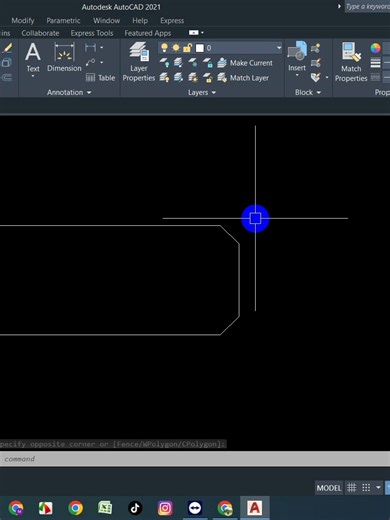
Task: Click the Thaw All Layers icon
Action: pyautogui.click(x=193, y=78)
